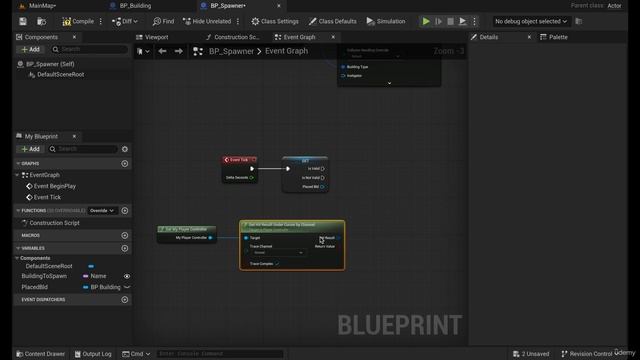Open the graph bookmarks dropdown
Screen dimensions: 640x360
143,51
